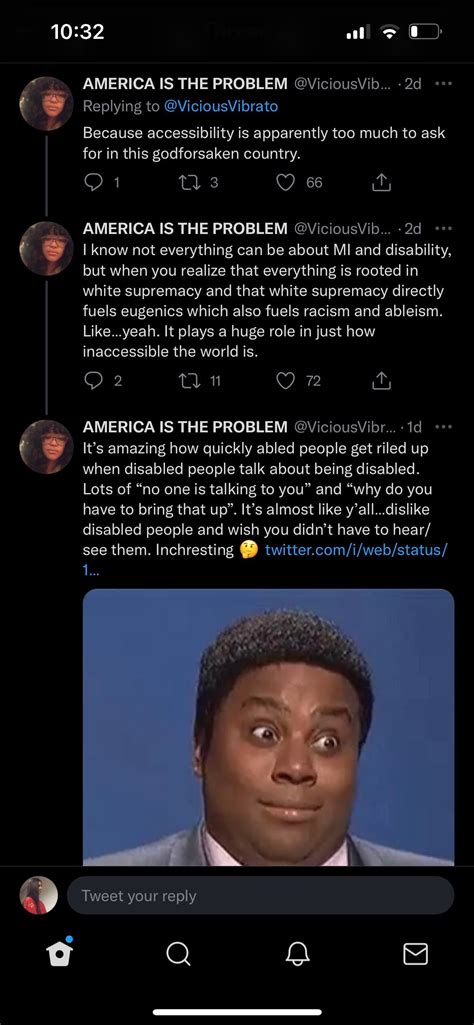Open more options for the third tweet
The width and height of the screenshot is (474, 1025).
tap(443, 427)
